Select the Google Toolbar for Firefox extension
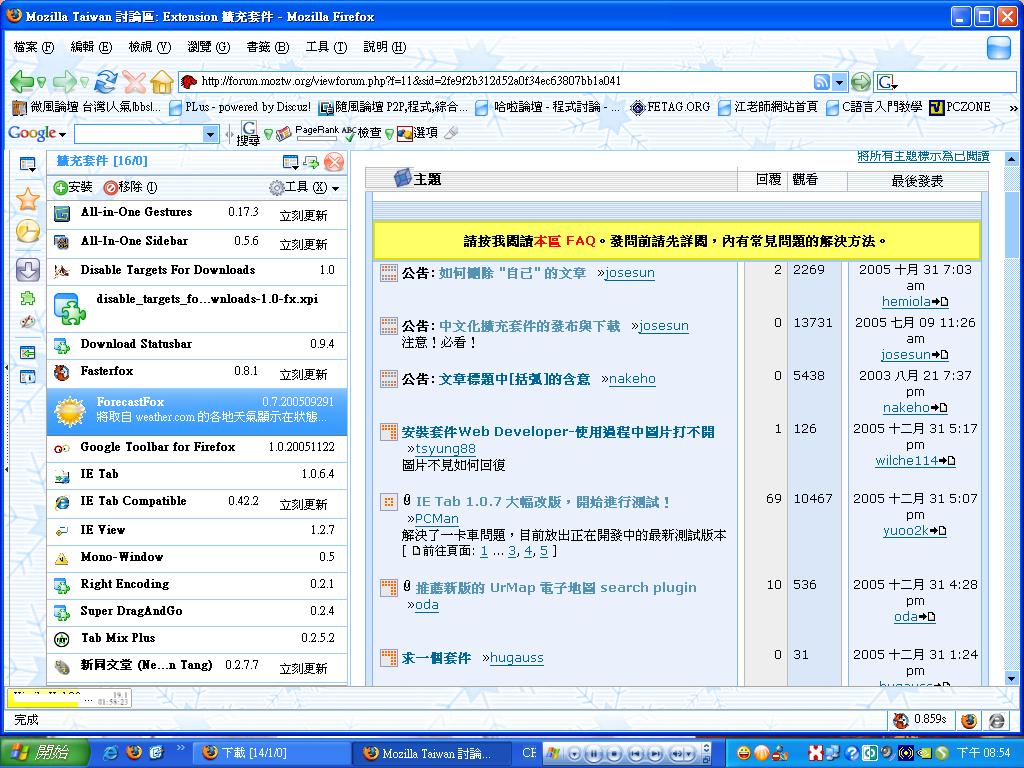This screenshot has height=768, width=1024. point(197,448)
